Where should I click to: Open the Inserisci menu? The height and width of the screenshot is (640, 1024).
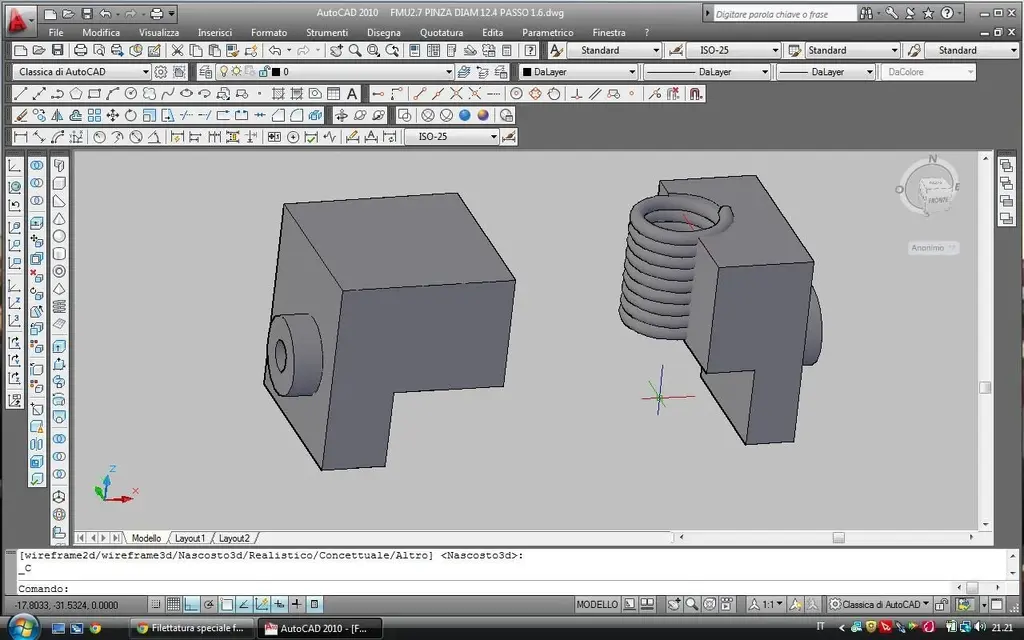coord(215,32)
